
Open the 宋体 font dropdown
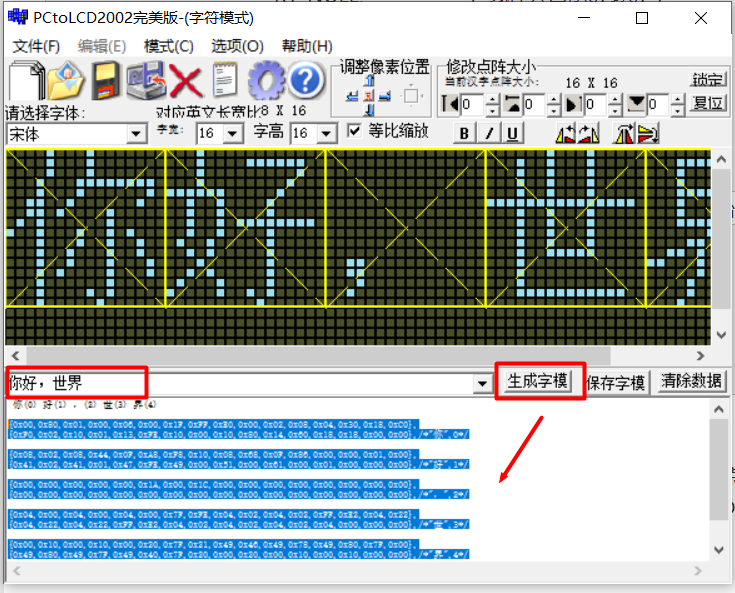tap(136, 134)
